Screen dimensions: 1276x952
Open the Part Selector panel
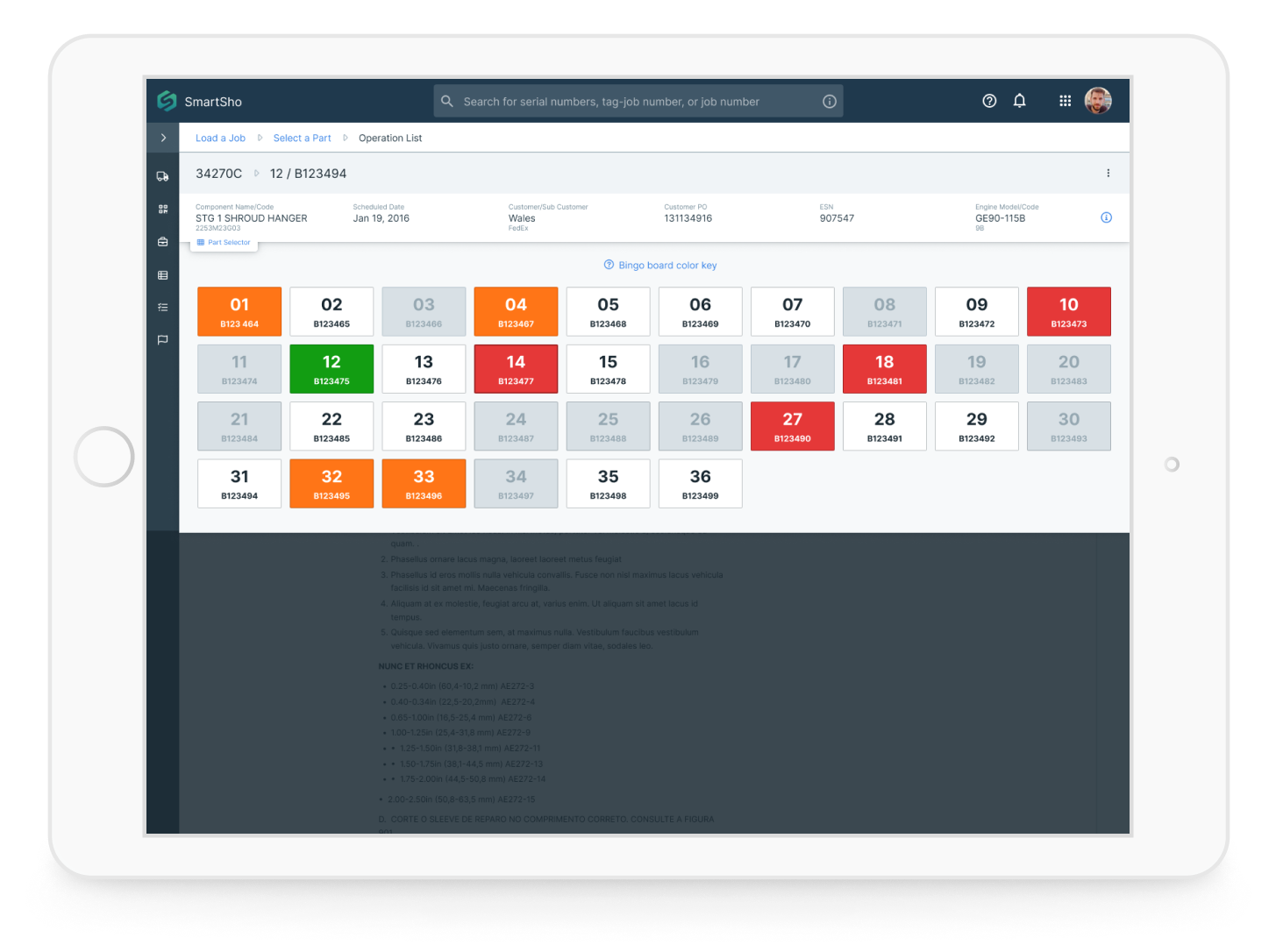click(x=225, y=243)
